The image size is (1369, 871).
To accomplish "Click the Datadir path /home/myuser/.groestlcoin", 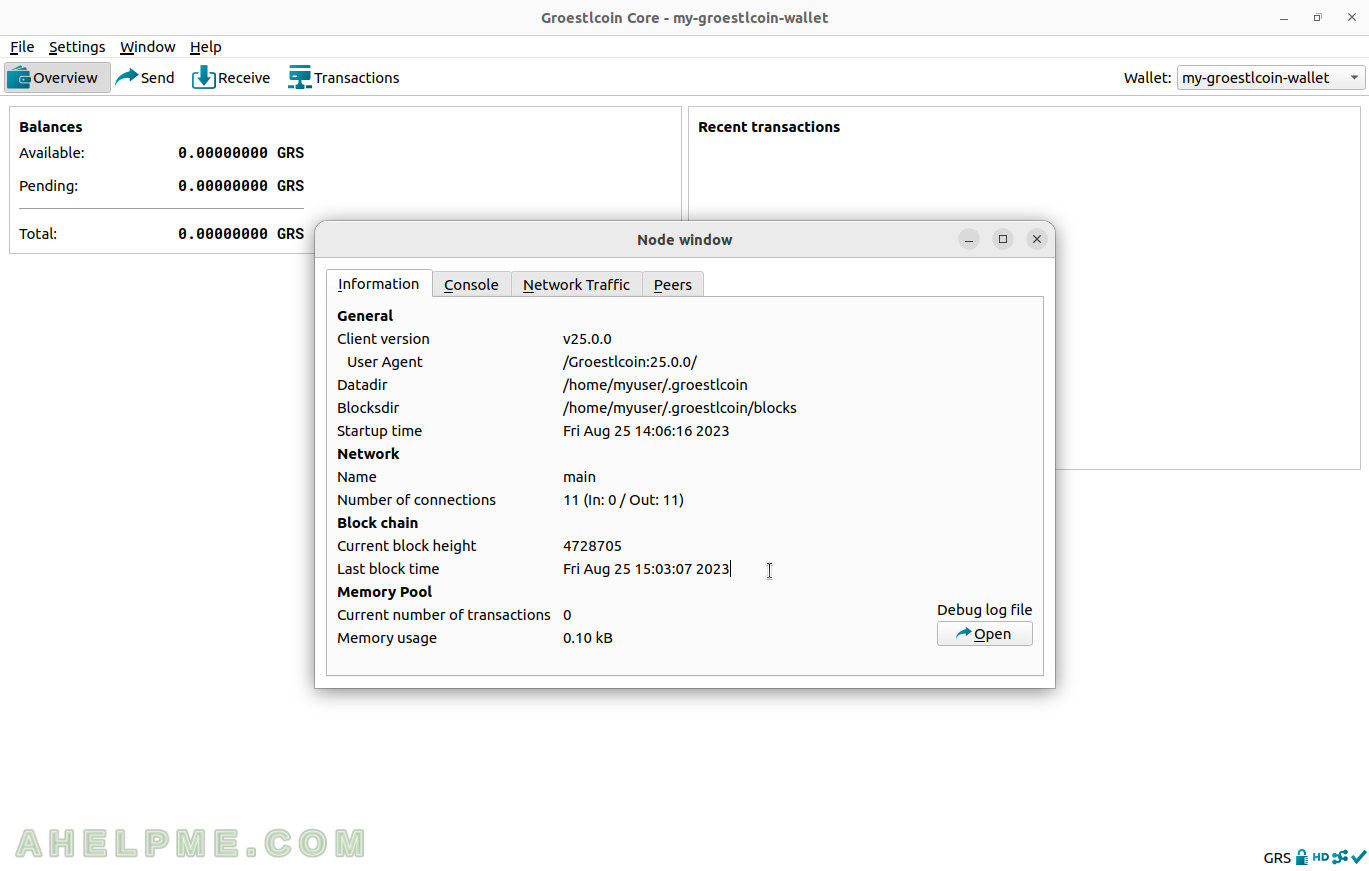I will (655, 384).
